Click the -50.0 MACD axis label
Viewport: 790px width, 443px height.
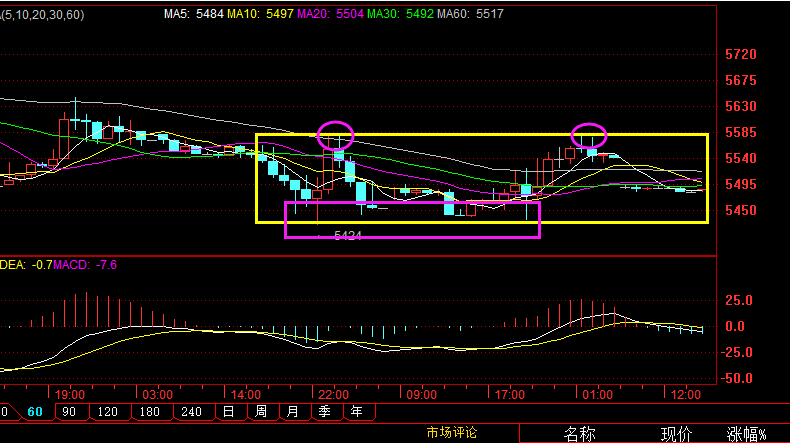click(x=736, y=378)
